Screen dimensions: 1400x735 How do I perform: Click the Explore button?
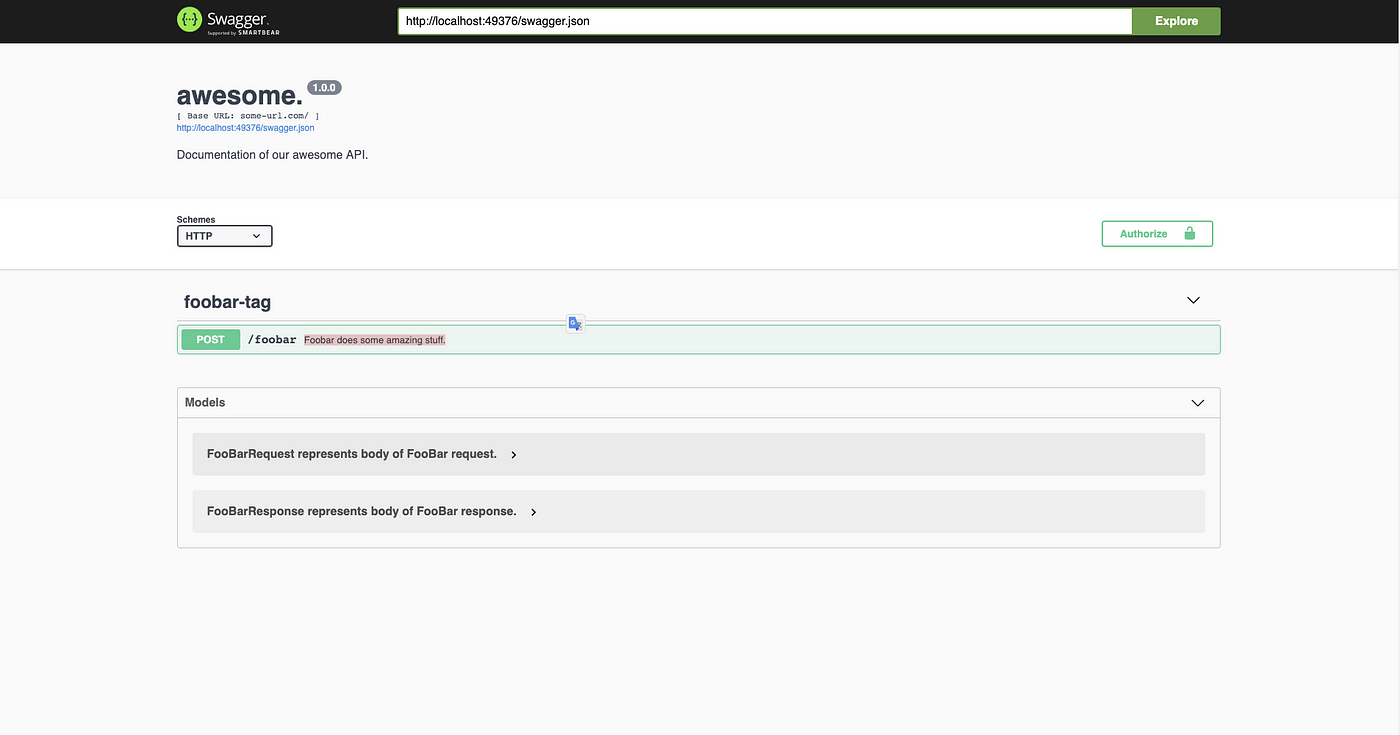click(x=1176, y=21)
